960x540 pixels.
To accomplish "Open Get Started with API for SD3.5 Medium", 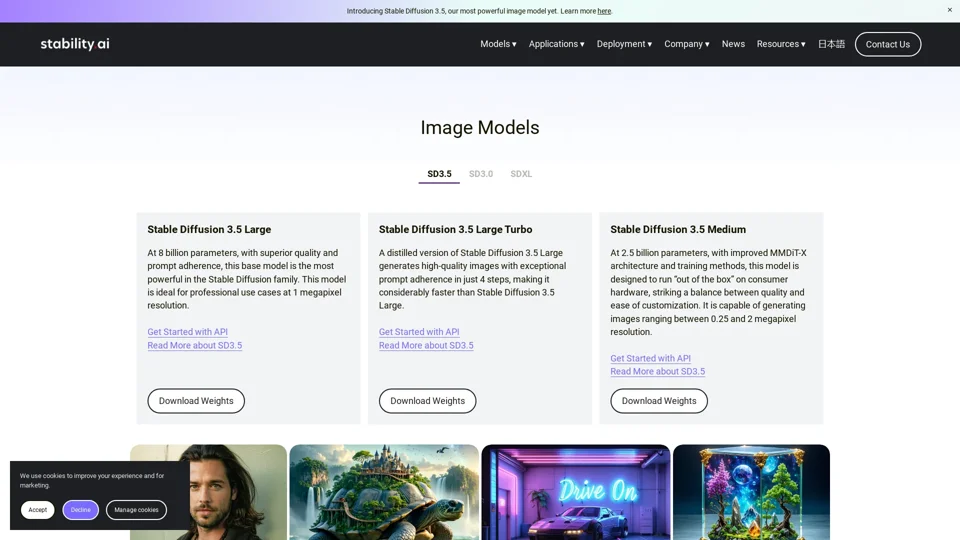I will click(x=650, y=358).
